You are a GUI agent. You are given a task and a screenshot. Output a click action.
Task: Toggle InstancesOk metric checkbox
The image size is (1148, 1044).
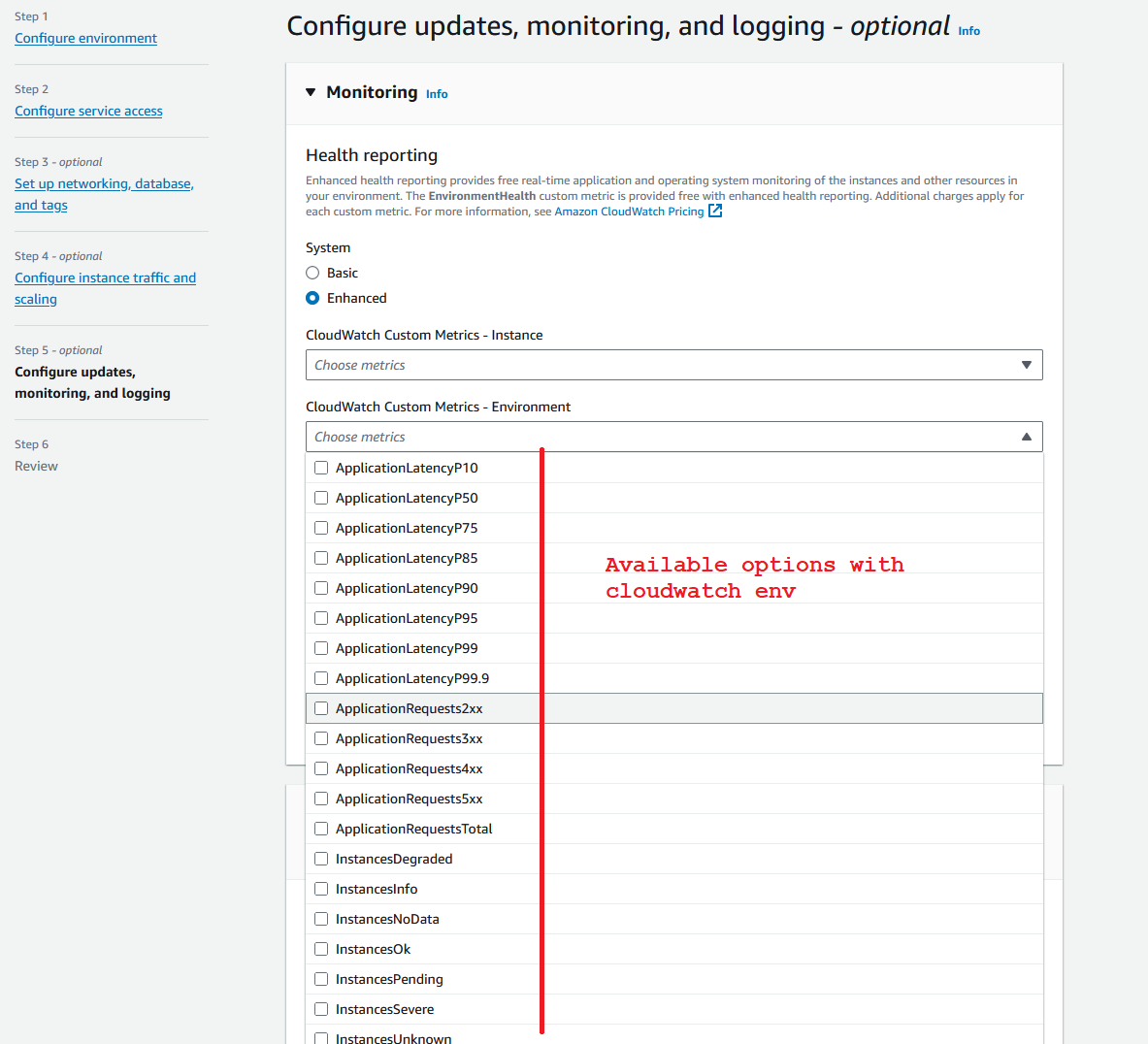coord(321,949)
